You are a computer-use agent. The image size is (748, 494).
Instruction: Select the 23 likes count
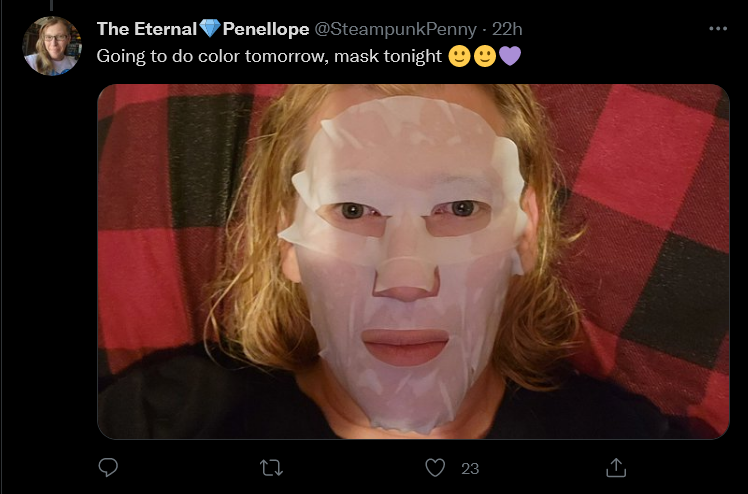[470, 469]
